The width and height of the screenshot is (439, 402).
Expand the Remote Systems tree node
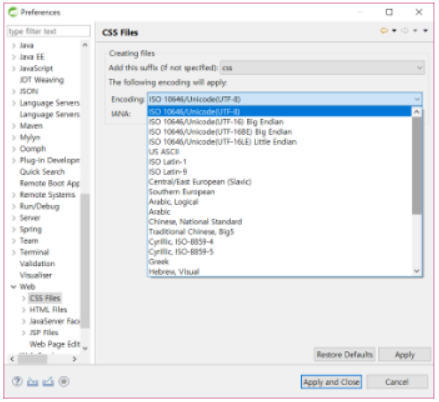tap(14, 195)
